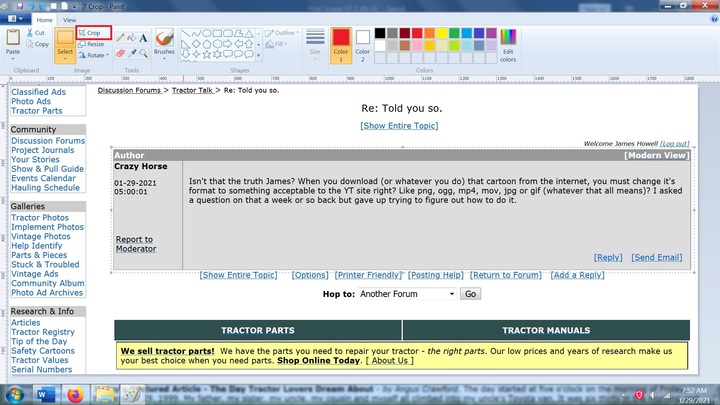This screenshot has width=720, height=405.
Task: Choose the Polygon shape
Action: pos(238,34)
